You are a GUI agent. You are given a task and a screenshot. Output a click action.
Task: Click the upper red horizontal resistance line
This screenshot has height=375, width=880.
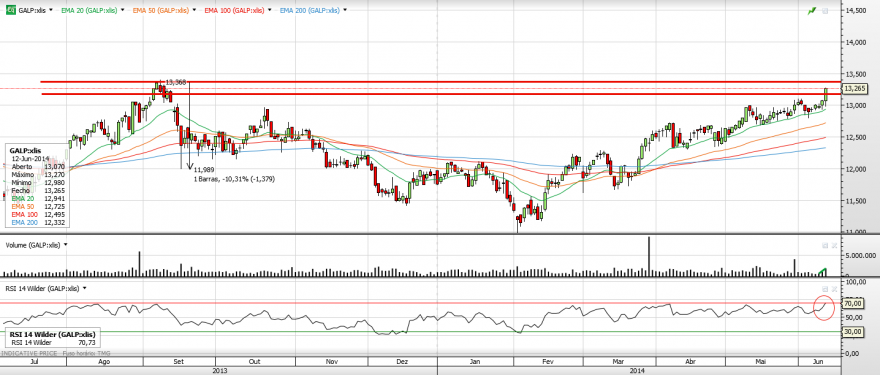pyautogui.click(x=441, y=82)
